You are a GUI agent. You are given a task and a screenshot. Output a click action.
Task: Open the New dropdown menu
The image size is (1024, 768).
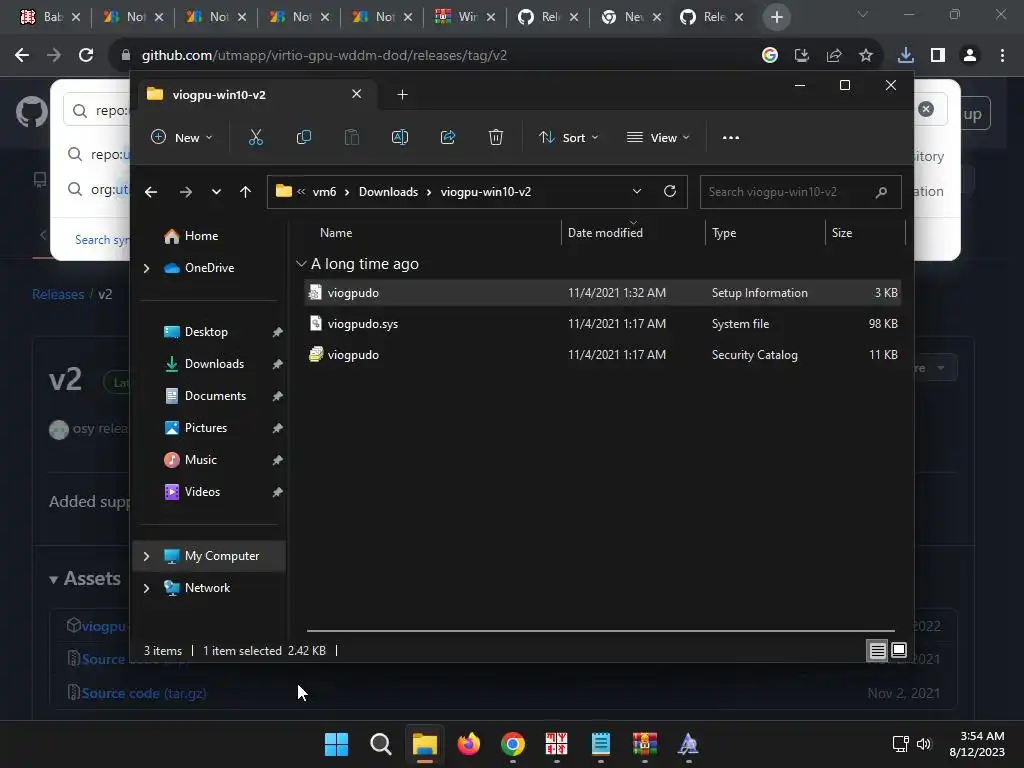pyautogui.click(x=182, y=138)
